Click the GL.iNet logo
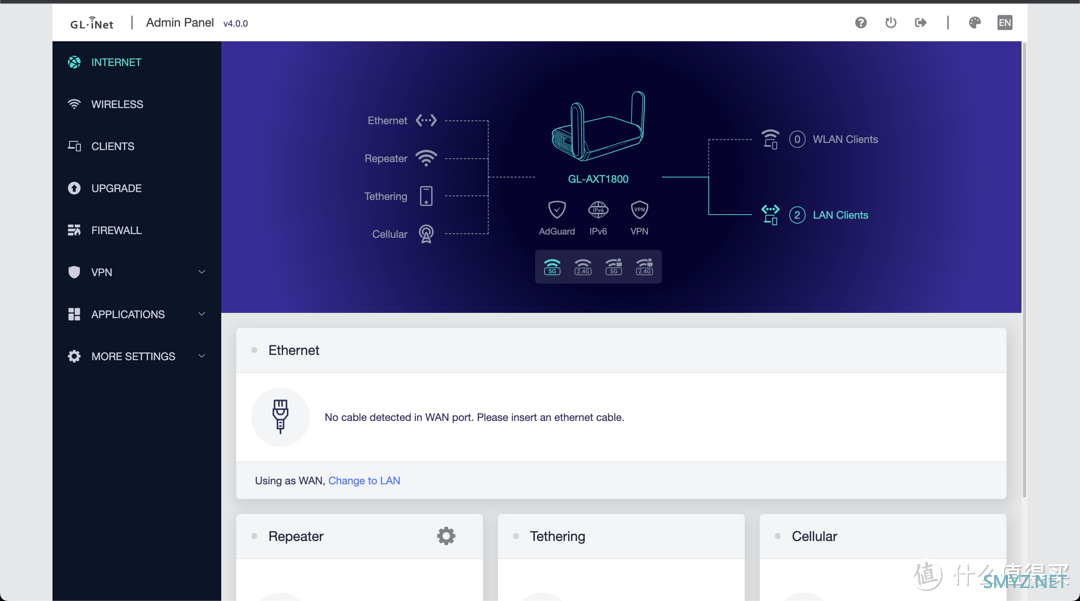Image resolution: width=1080 pixels, height=601 pixels. click(x=92, y=23)
